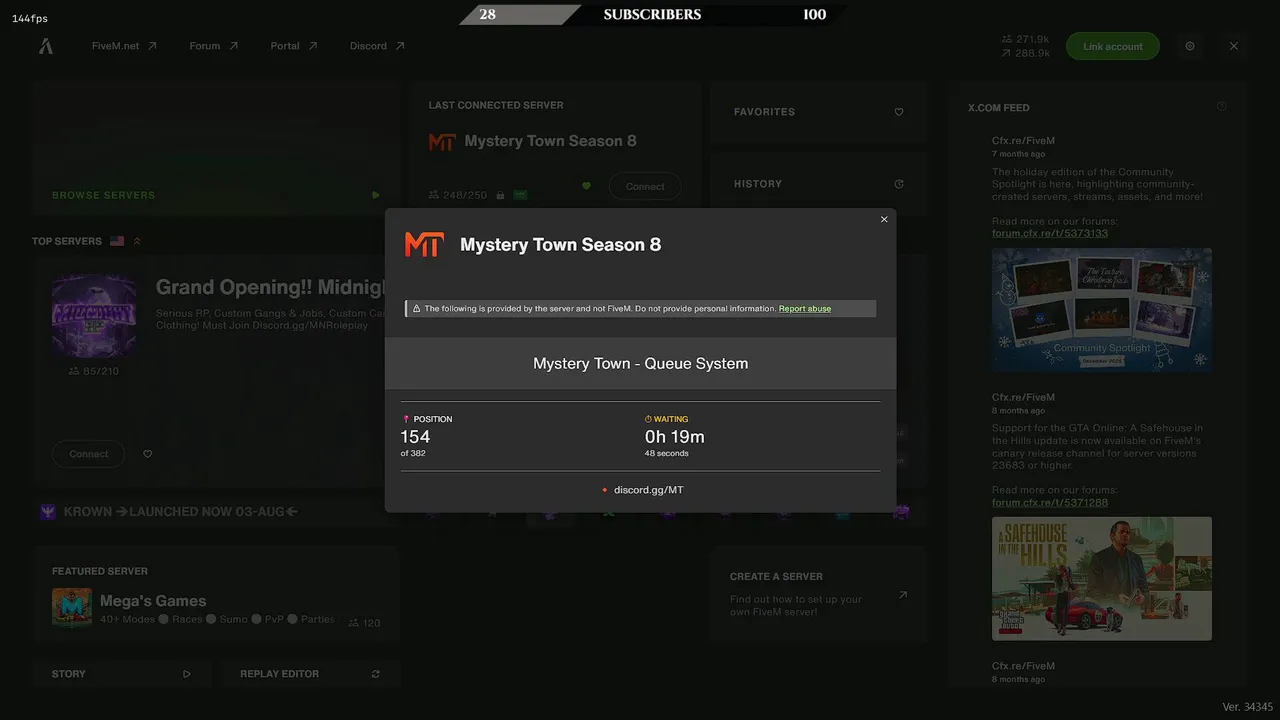The image size is (1280, 720).
Task: Expand the Top Servers chevron
Action: coord(137,241)
